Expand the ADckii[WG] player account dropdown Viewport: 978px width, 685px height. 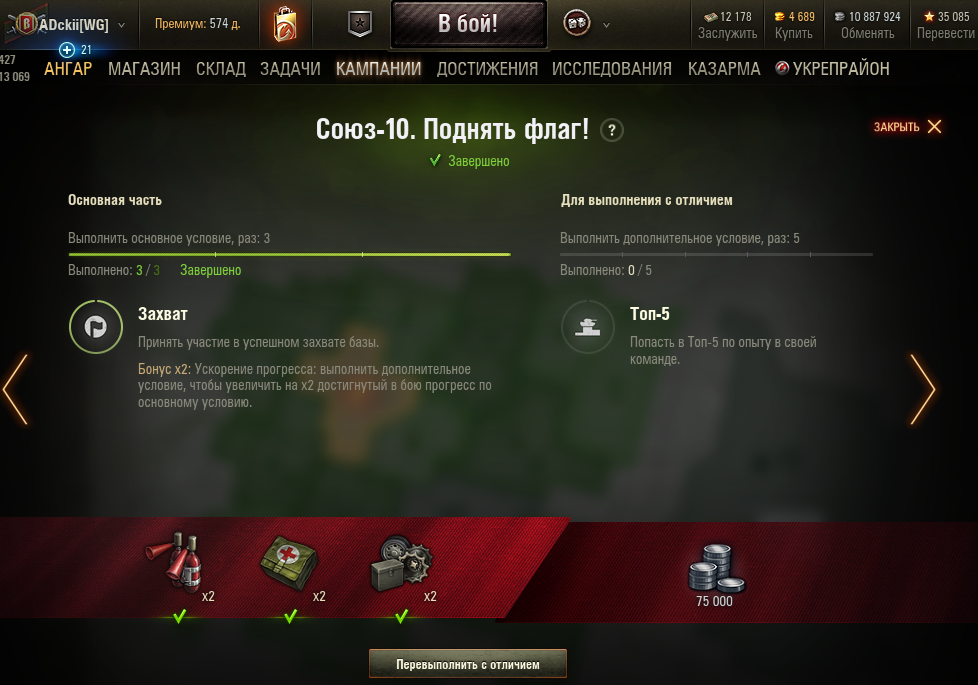coord(122,26)
